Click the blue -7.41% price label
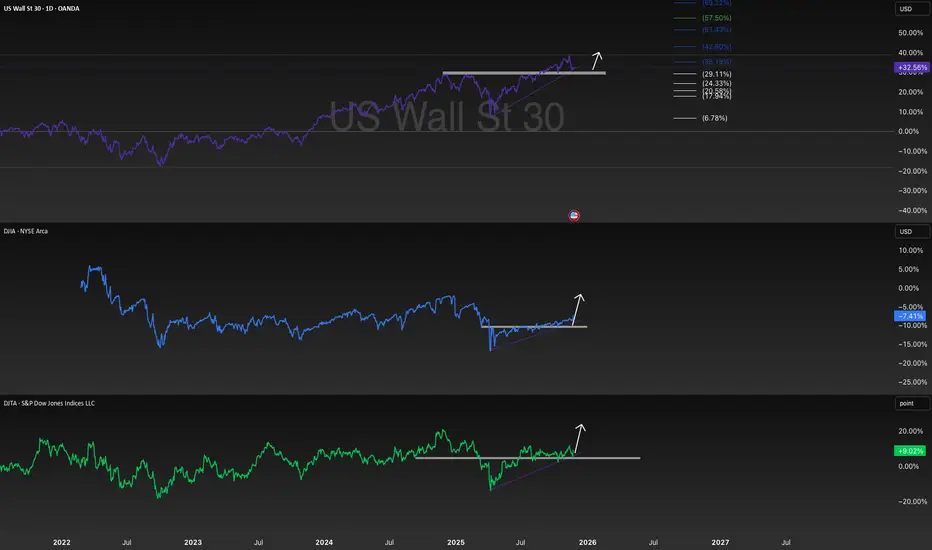Image resolution: width=932 pixels, height=550 pixels. click(910, 316)
